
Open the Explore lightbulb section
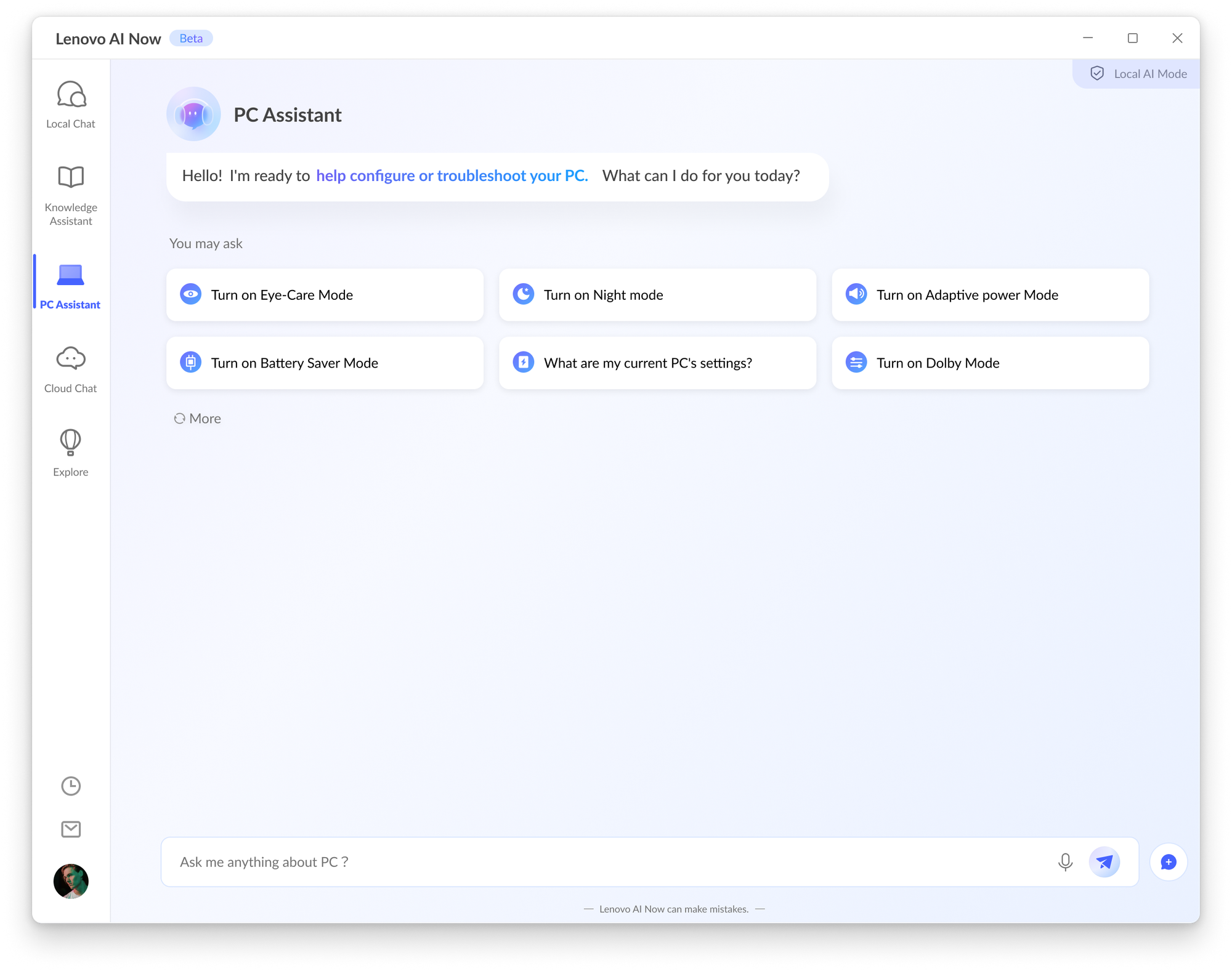pos(71,453)
